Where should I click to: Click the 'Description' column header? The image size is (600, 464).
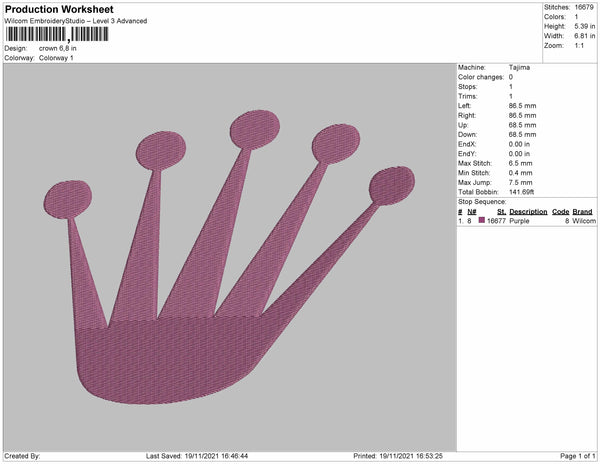point(528,212)
